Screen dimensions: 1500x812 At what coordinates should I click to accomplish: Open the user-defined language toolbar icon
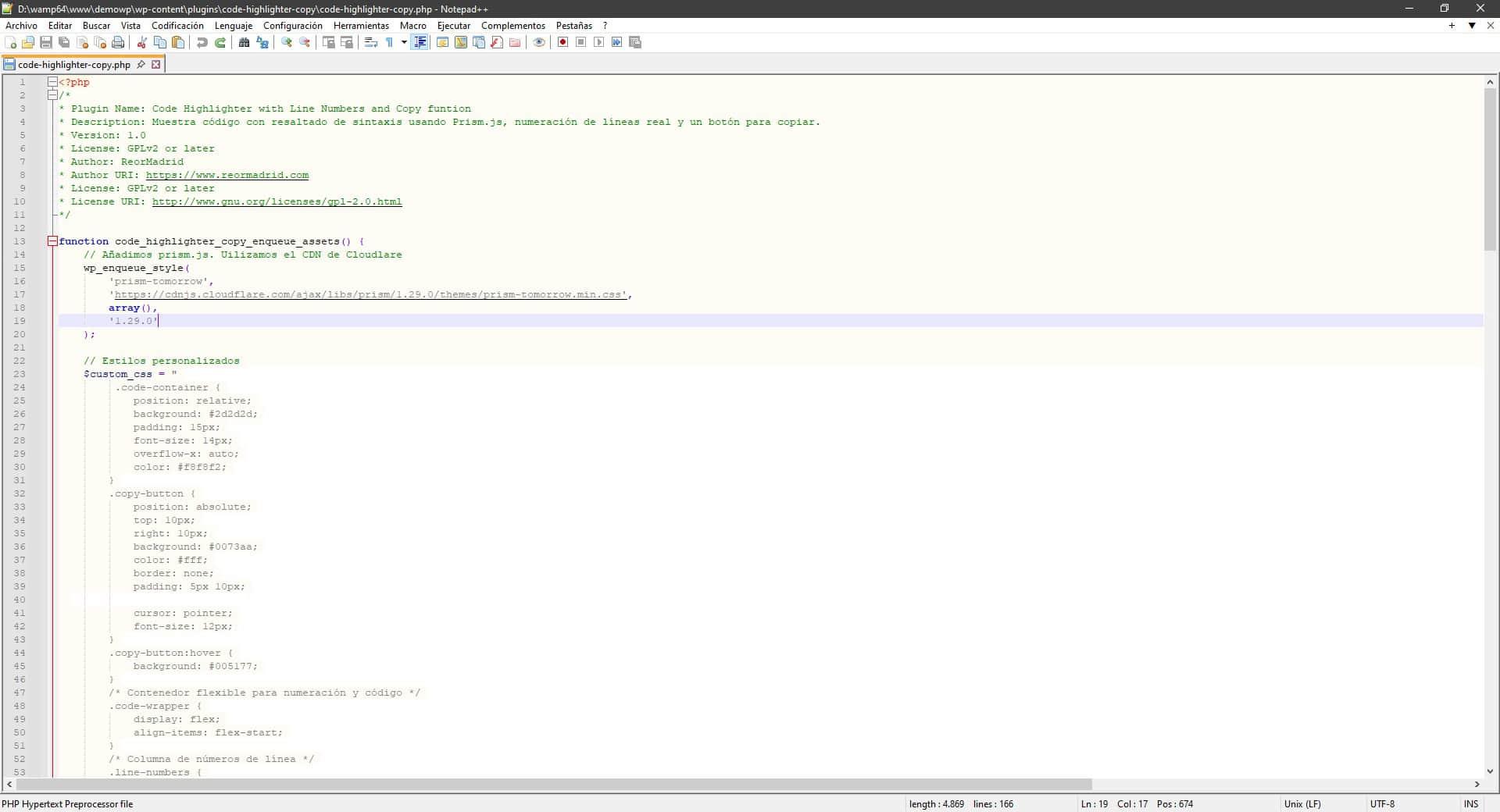442,42
